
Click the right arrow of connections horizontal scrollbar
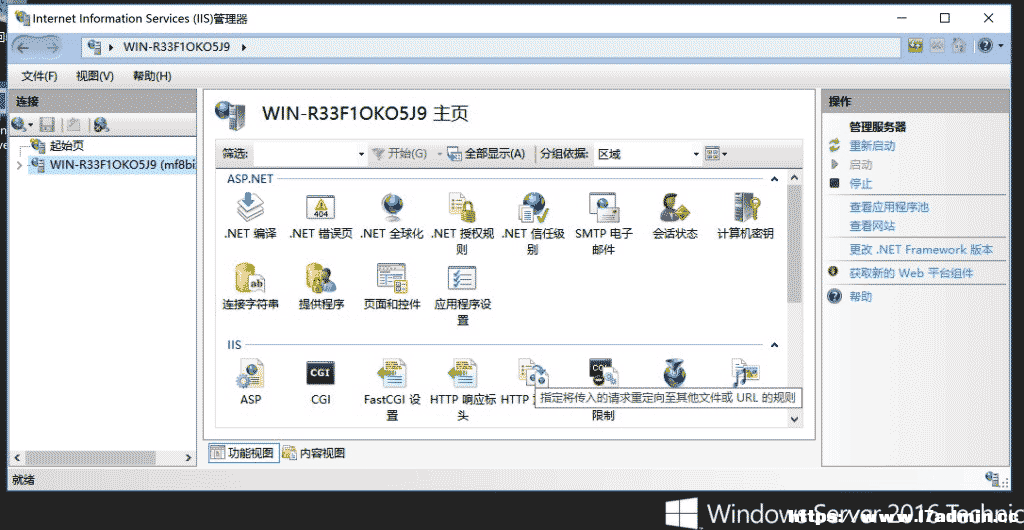(x=188, y=458)
